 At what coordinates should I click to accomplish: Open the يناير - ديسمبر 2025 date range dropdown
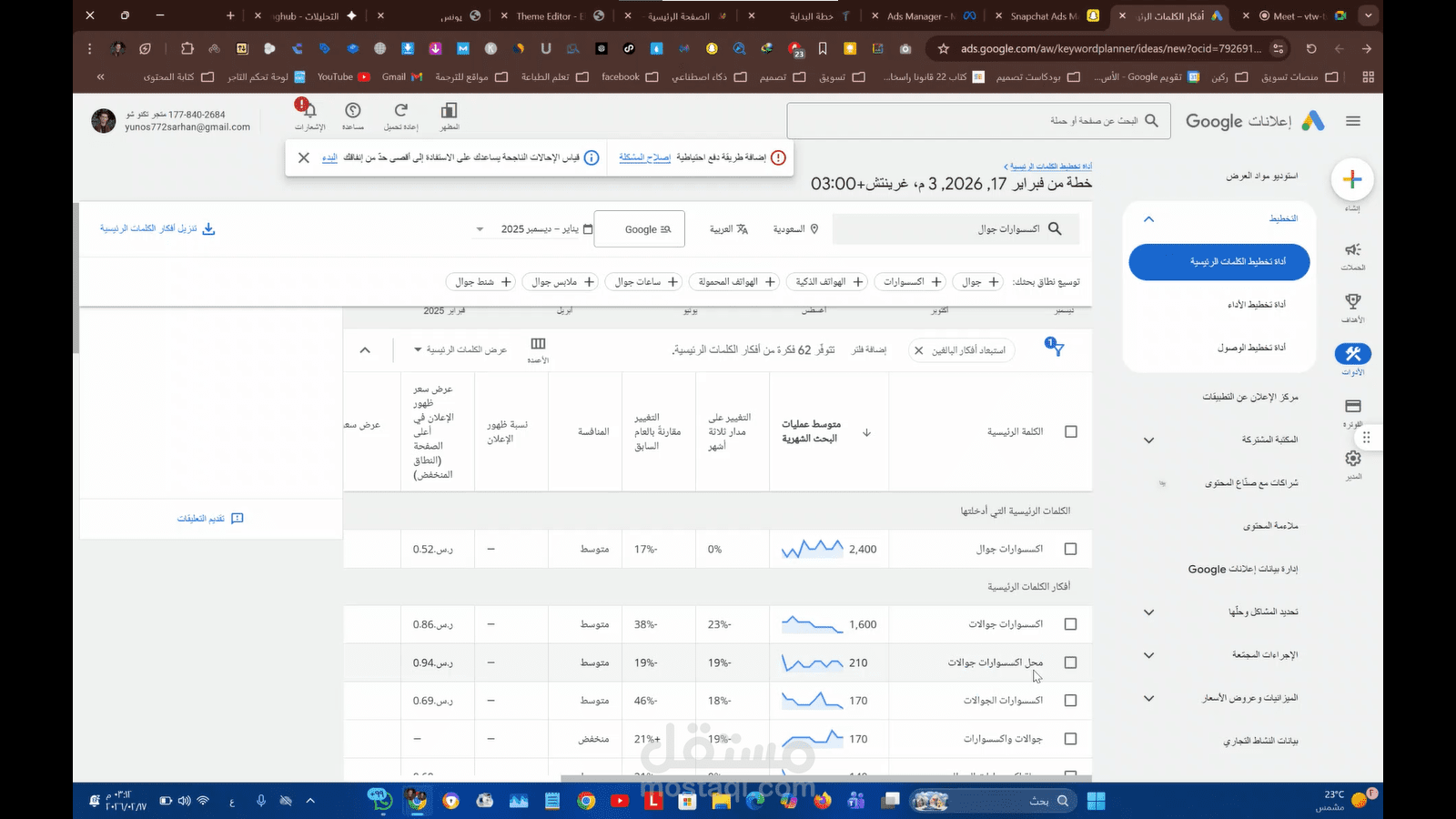[534, 229]
